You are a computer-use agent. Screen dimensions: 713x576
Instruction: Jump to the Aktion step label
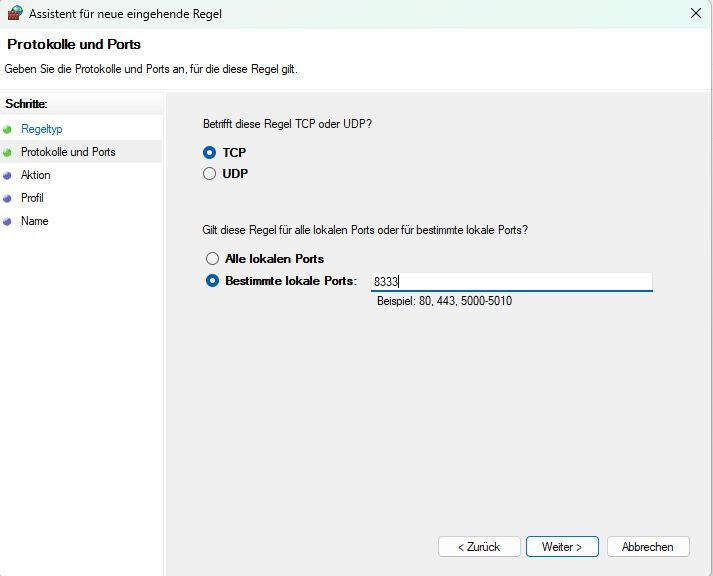(36, 176)
